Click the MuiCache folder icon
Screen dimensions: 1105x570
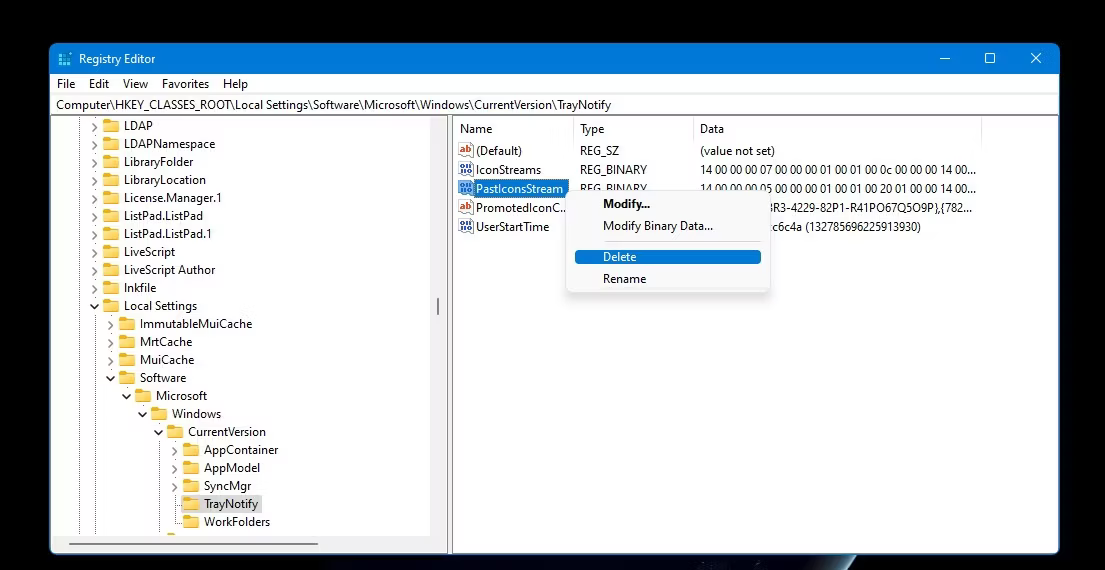pyautogui.click(x=127, y=360)
